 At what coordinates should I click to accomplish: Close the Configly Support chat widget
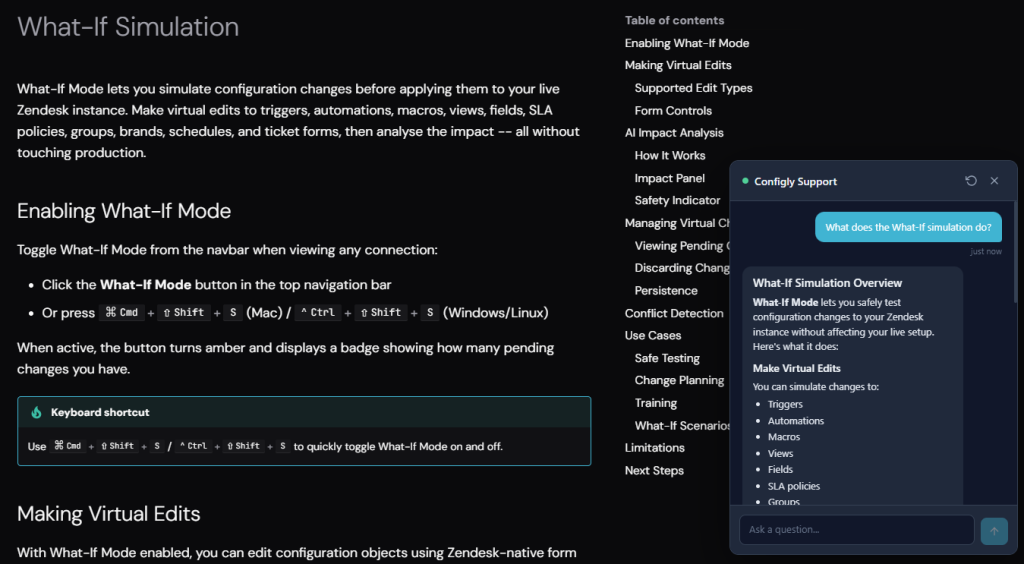click(994, 181)
